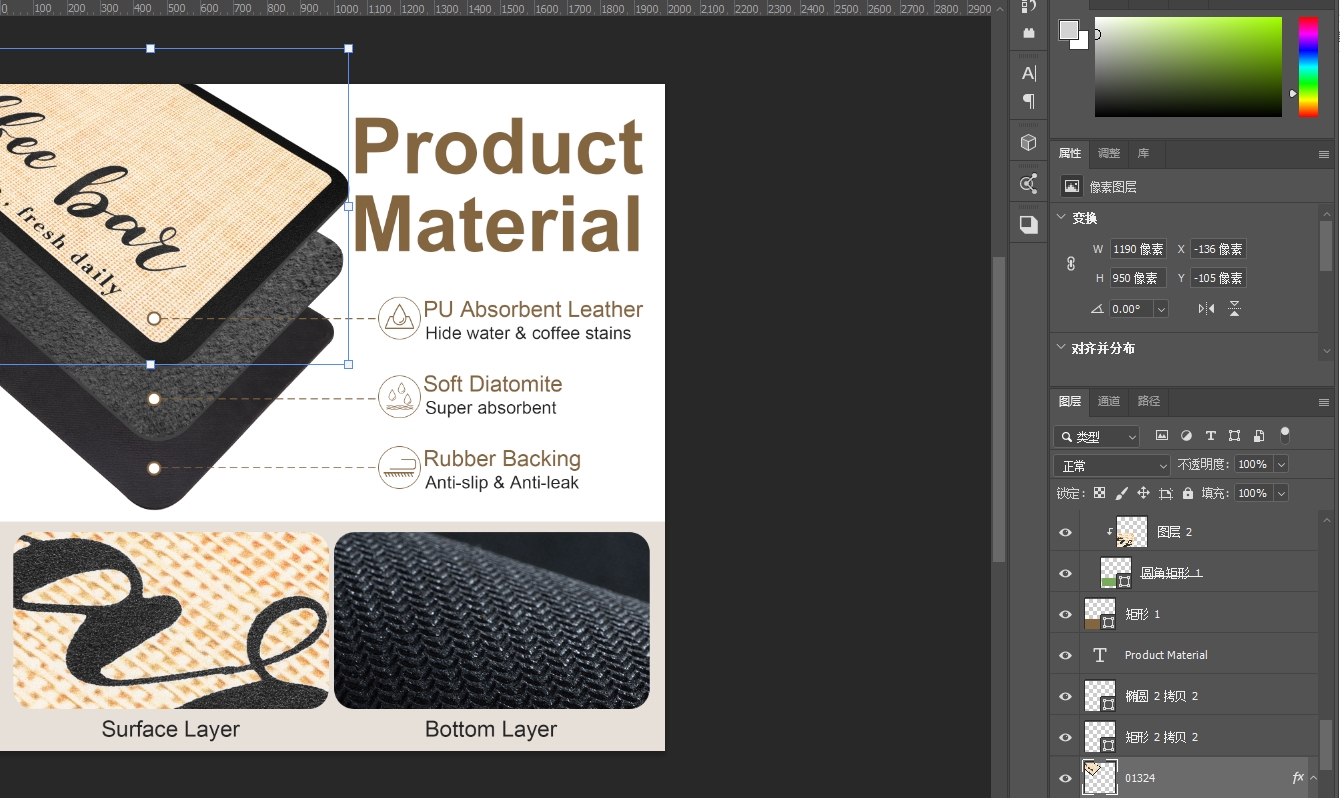Click the foreground color swatch
The height and width of the screenshot is (798, 1340).
1069,30
